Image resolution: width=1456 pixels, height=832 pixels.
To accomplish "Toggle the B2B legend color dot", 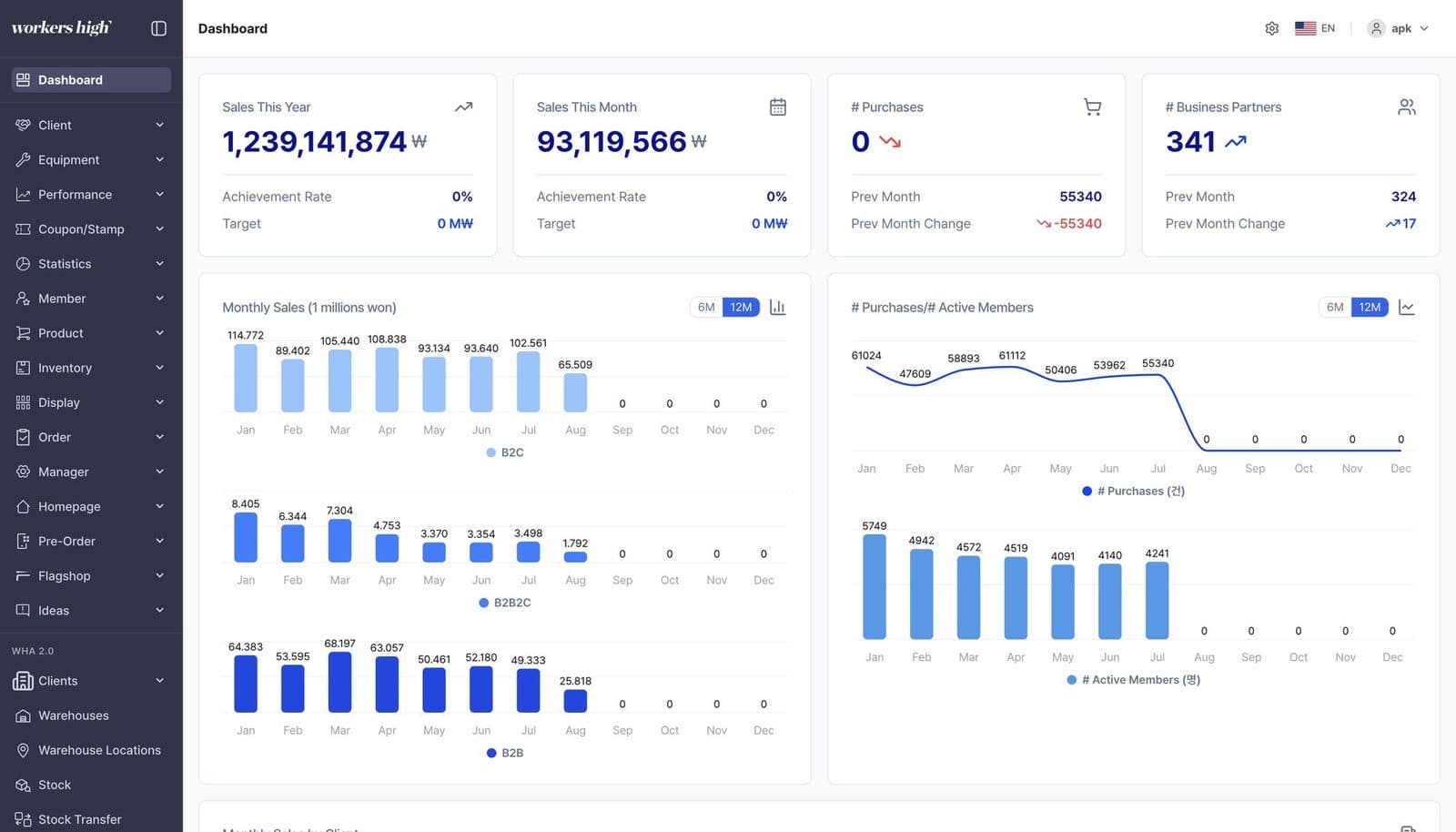I will [x=491, y=753].
